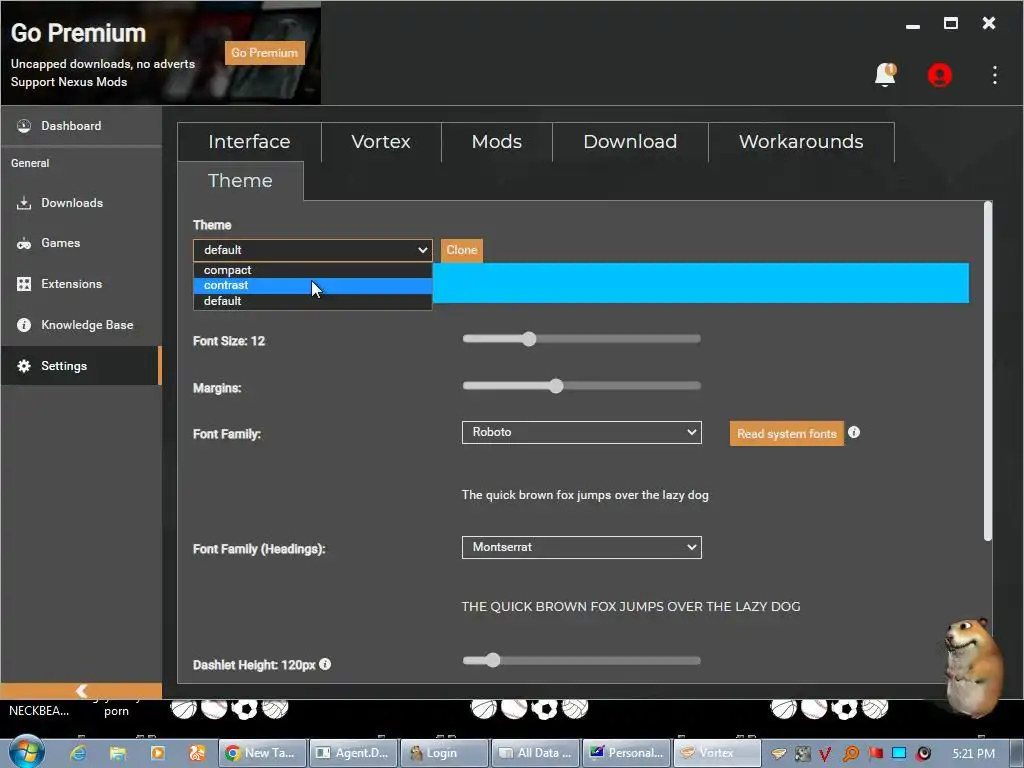Switch to the Interface tab
This screenshot has height=768, width=1024.
(249, 142)
